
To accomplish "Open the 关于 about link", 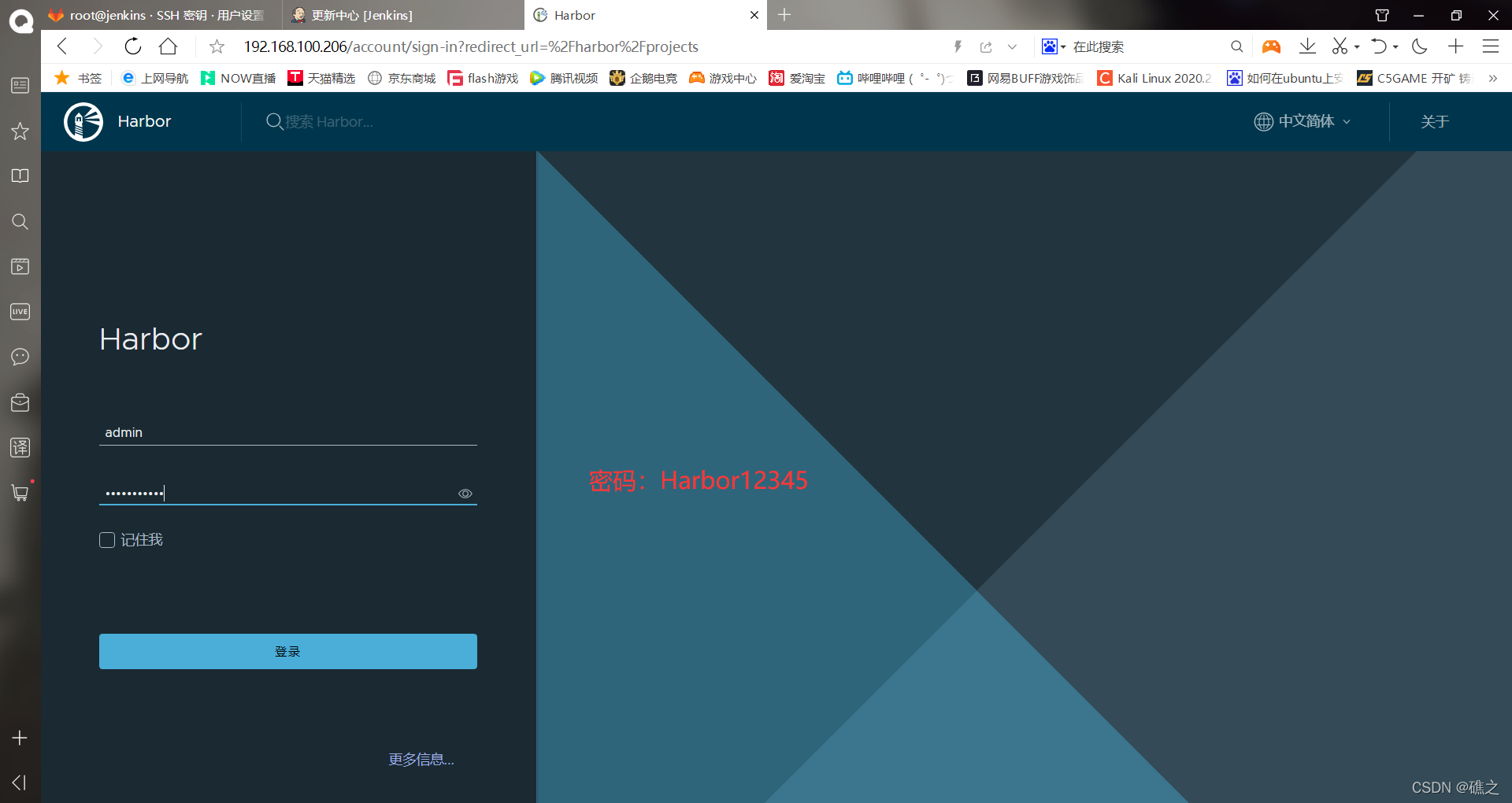I will coord(1435,121).
